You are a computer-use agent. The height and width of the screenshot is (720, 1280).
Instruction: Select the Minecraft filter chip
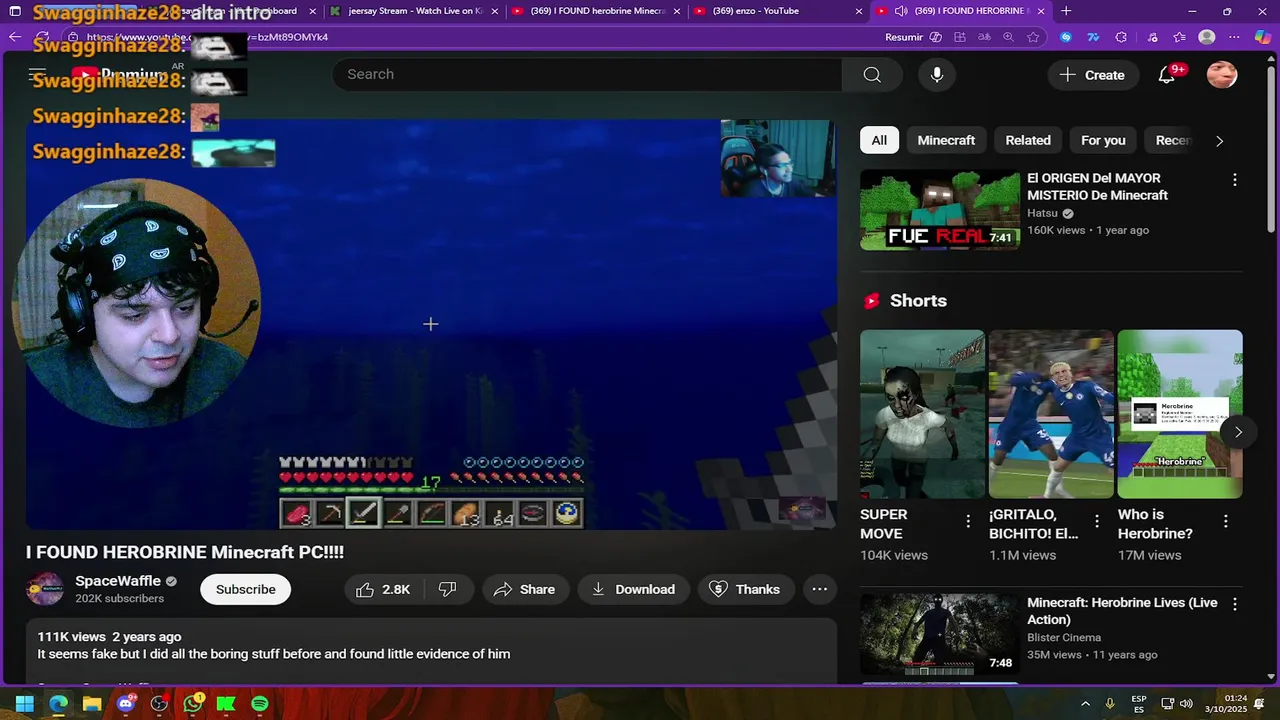pos(946,141)
